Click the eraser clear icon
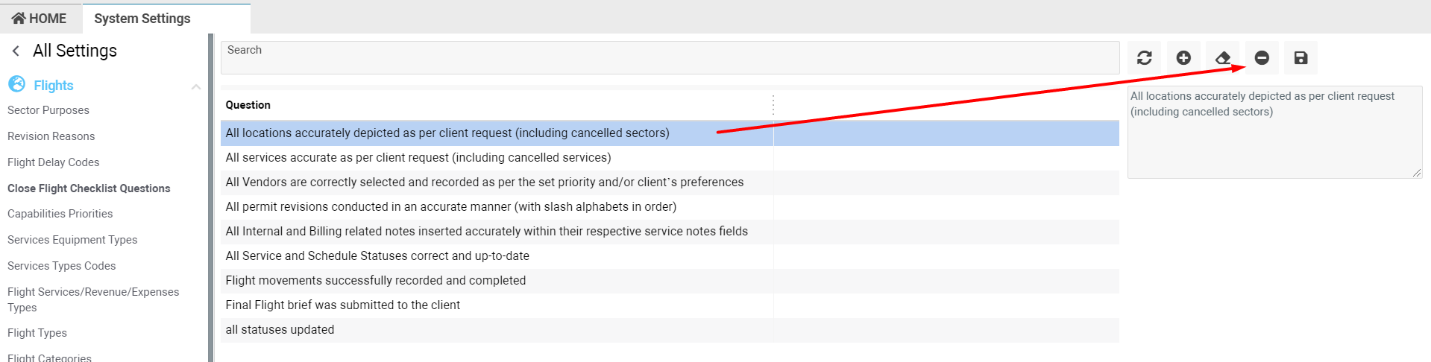1431x362 pixels. (x=1222, y=58)
